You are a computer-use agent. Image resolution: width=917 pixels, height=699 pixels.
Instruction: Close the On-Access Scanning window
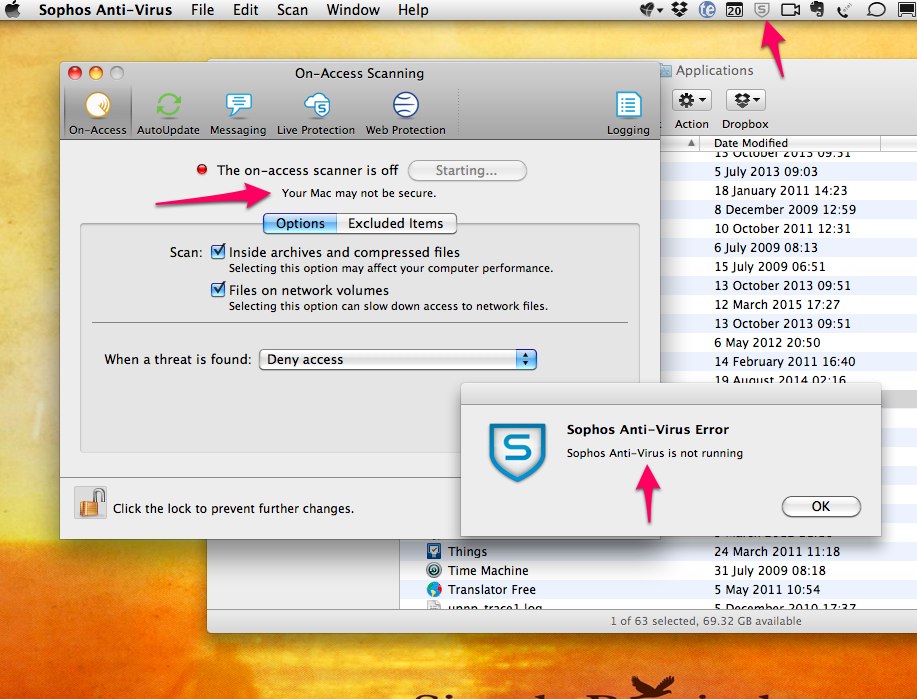click(x=75, y=73)
